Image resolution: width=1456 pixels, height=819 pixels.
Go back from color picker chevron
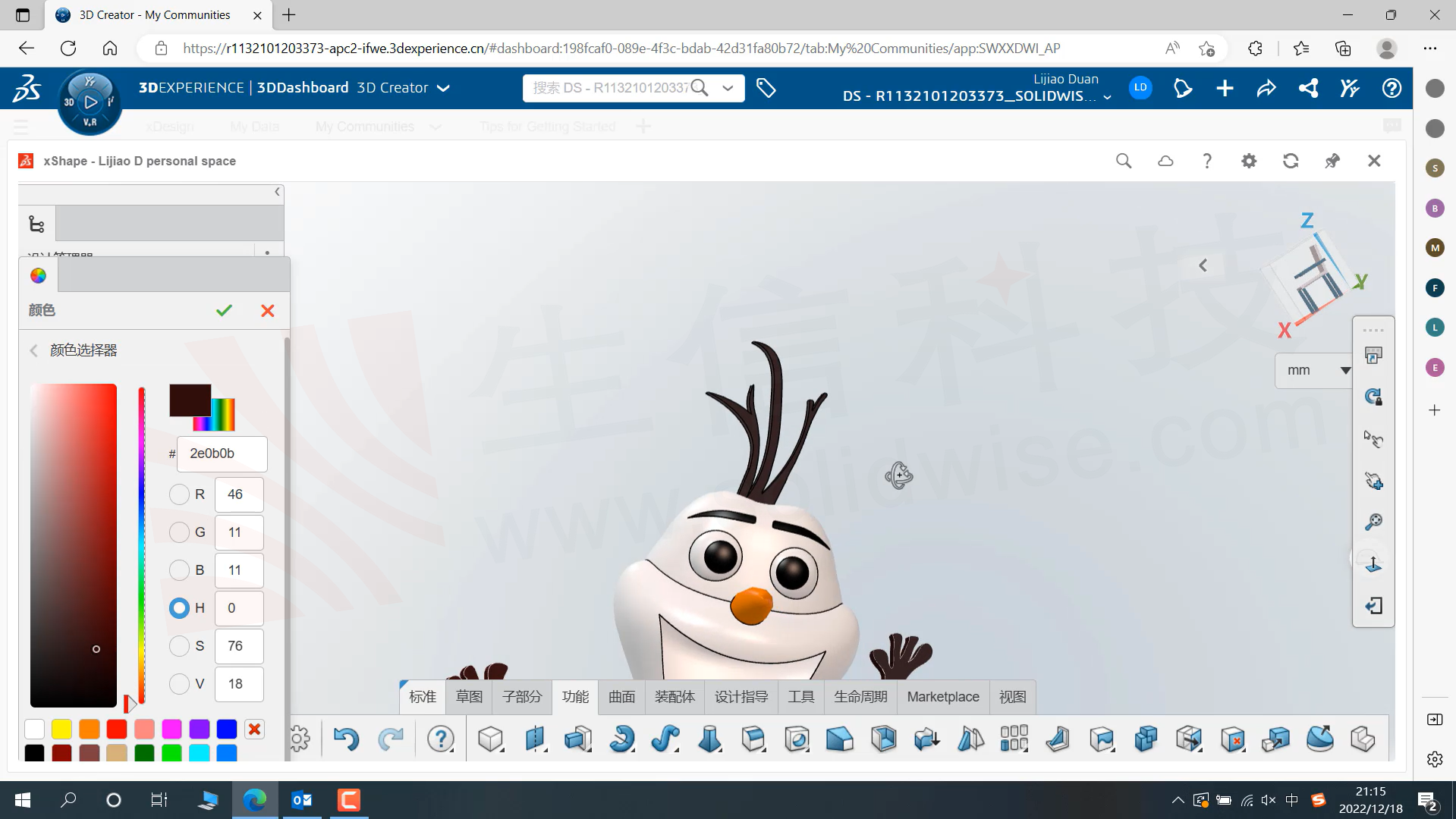(x=33, y=350)
